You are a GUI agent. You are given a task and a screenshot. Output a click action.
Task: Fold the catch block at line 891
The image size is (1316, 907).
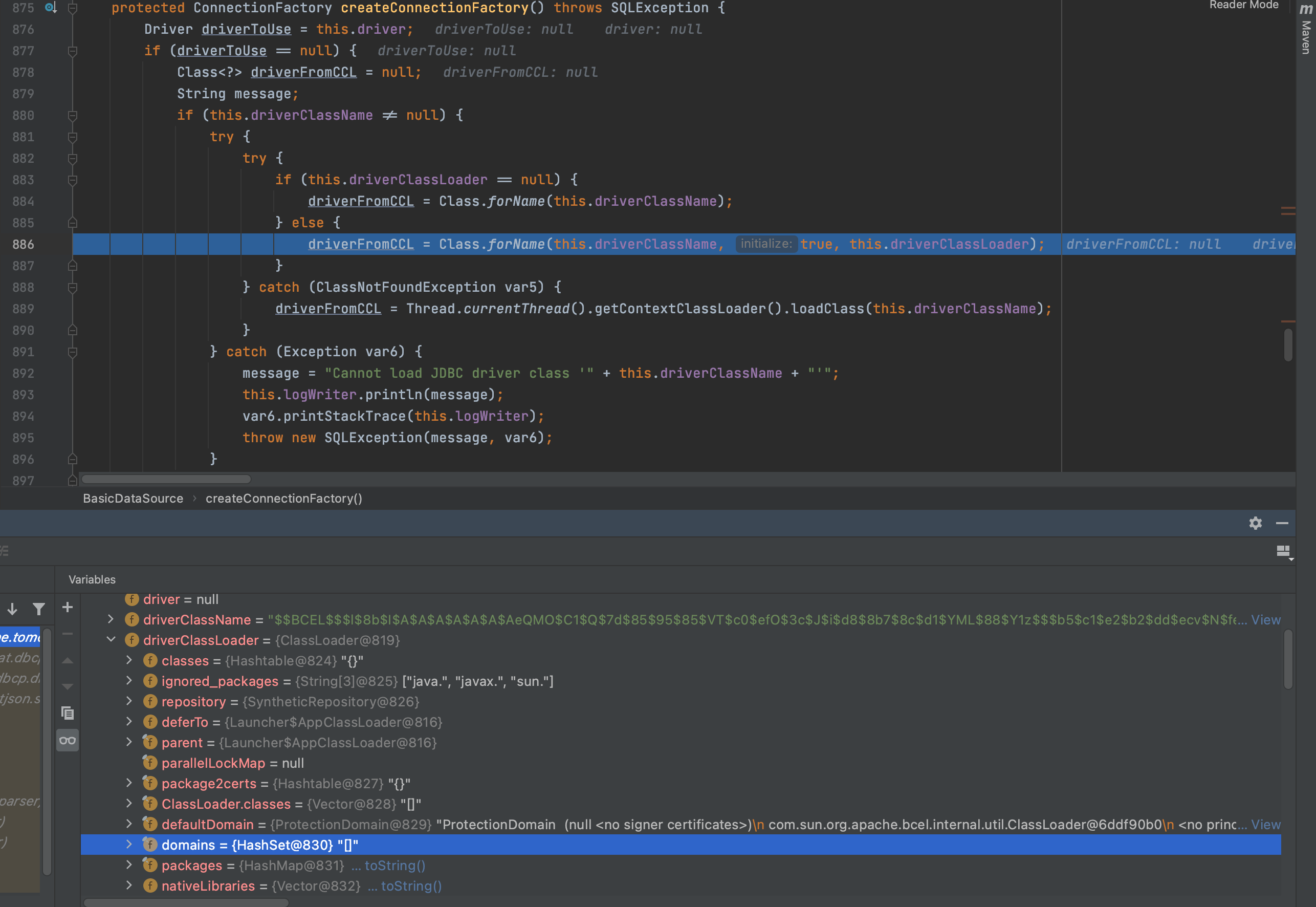pos(73,352)
